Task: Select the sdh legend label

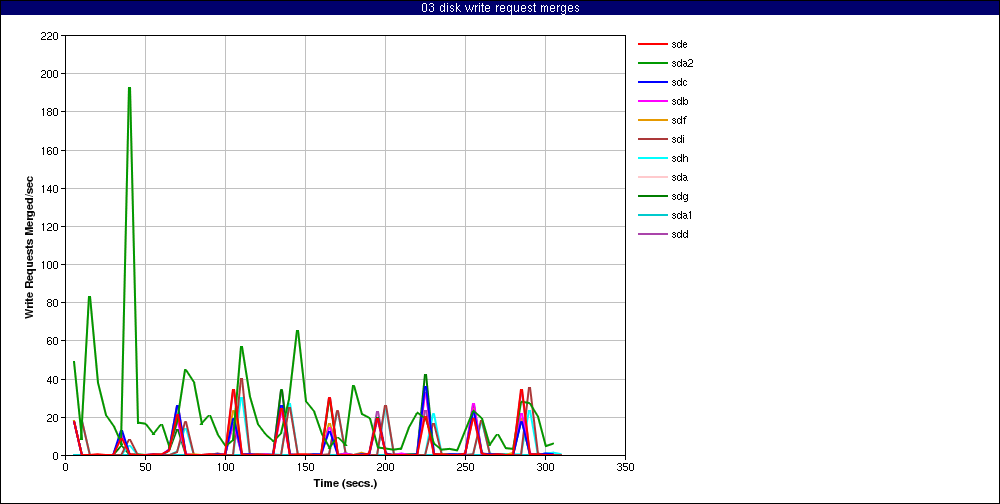Action: pyautogui.click(x=679, y=158)
